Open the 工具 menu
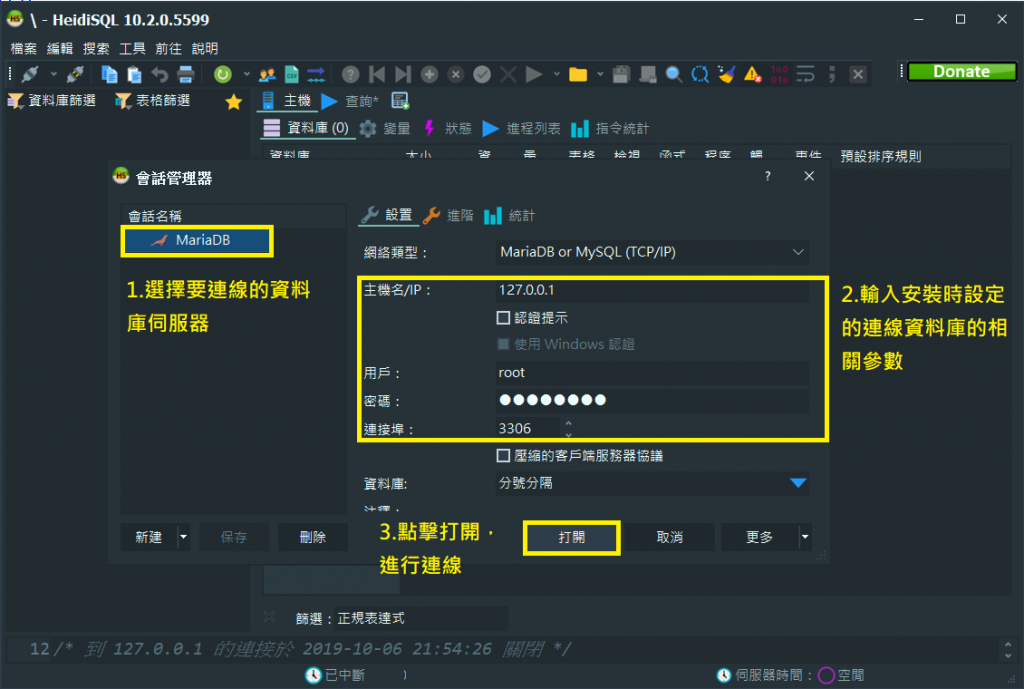This screenshot has width=1024, height=689. [133, 48]
